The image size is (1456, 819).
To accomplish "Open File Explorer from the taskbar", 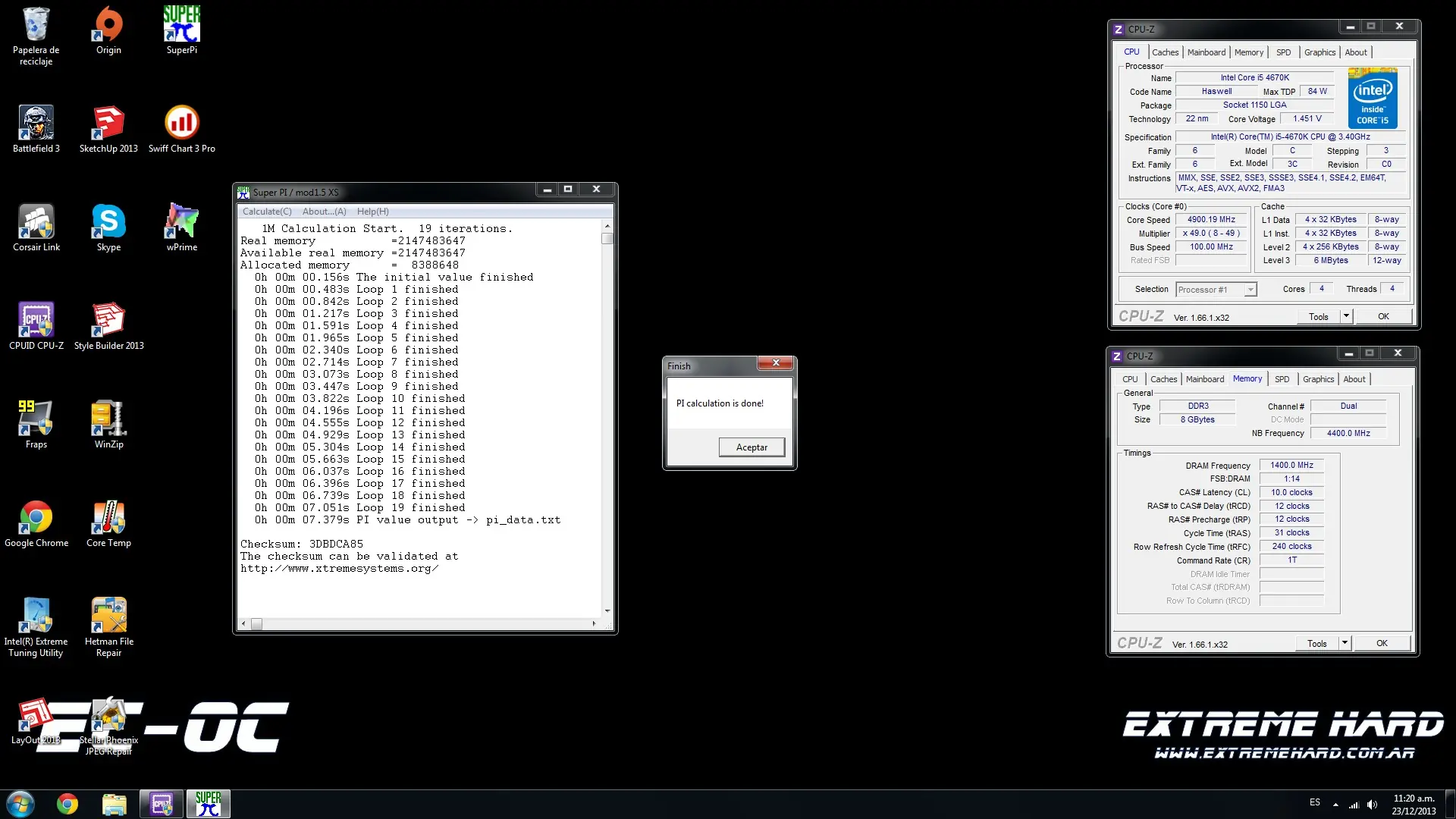I will pyautogui.click(x=114, y=804).
